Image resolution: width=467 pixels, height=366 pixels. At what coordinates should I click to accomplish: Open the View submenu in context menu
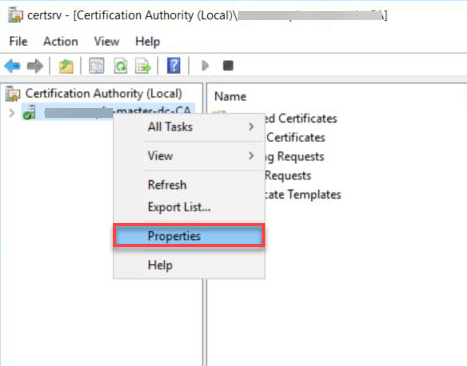189,156
